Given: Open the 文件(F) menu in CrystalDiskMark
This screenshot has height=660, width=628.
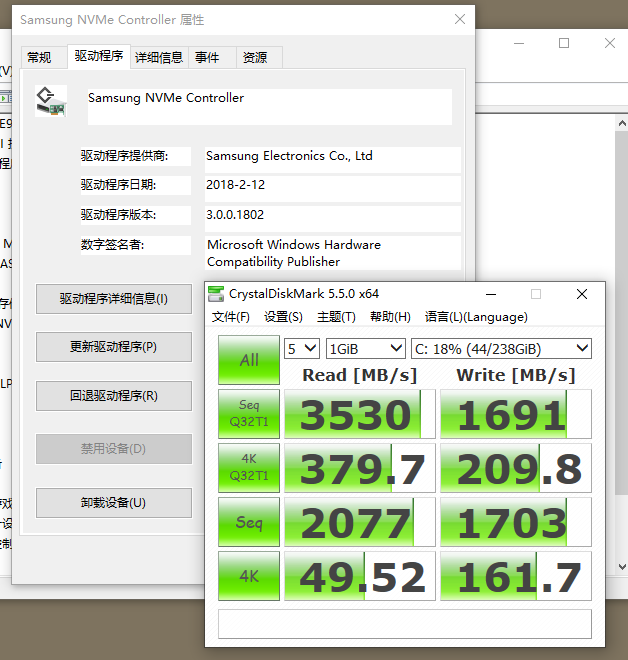Looking at the screenshot, I should coord(231,317).
